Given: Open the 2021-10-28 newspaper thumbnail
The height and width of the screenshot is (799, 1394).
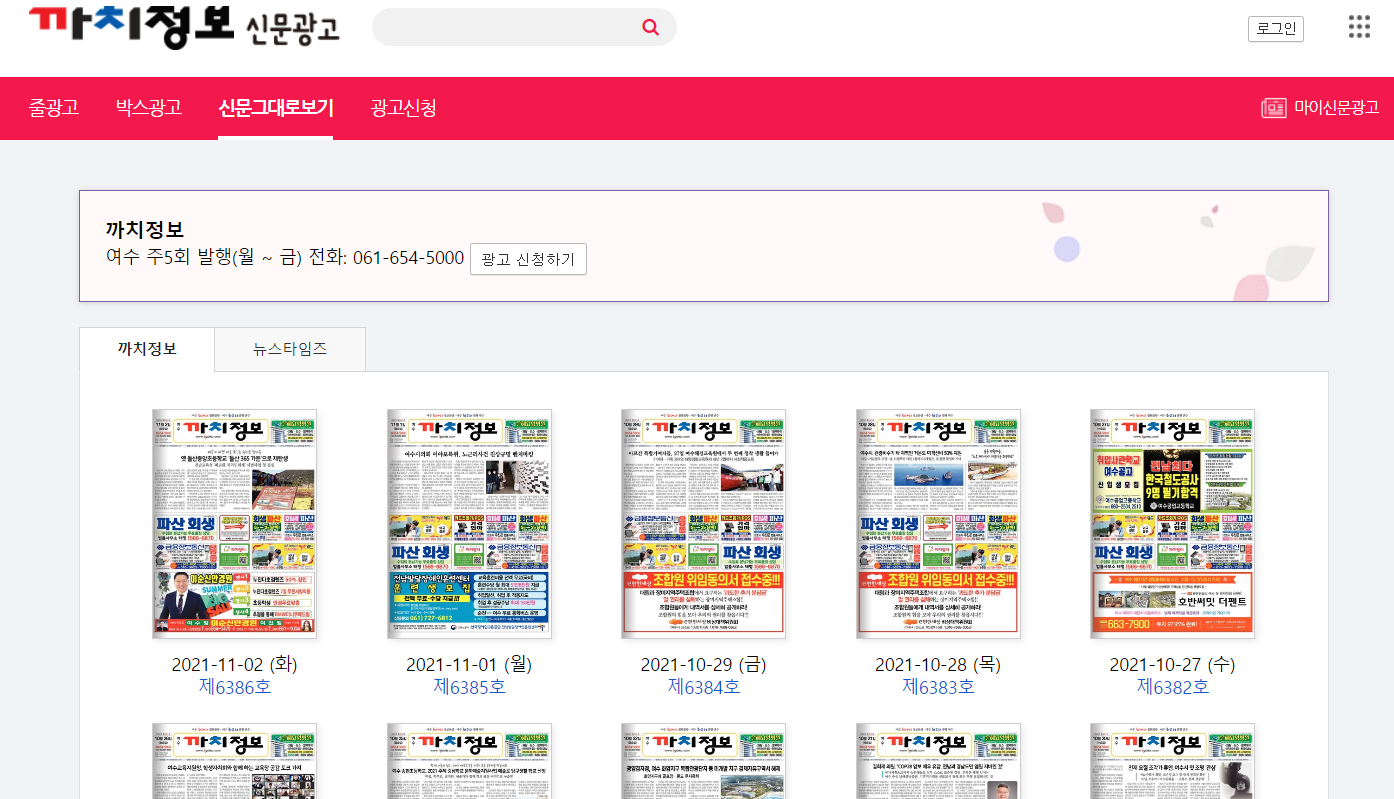Looking at the screenshot, I should click(938, 523).
